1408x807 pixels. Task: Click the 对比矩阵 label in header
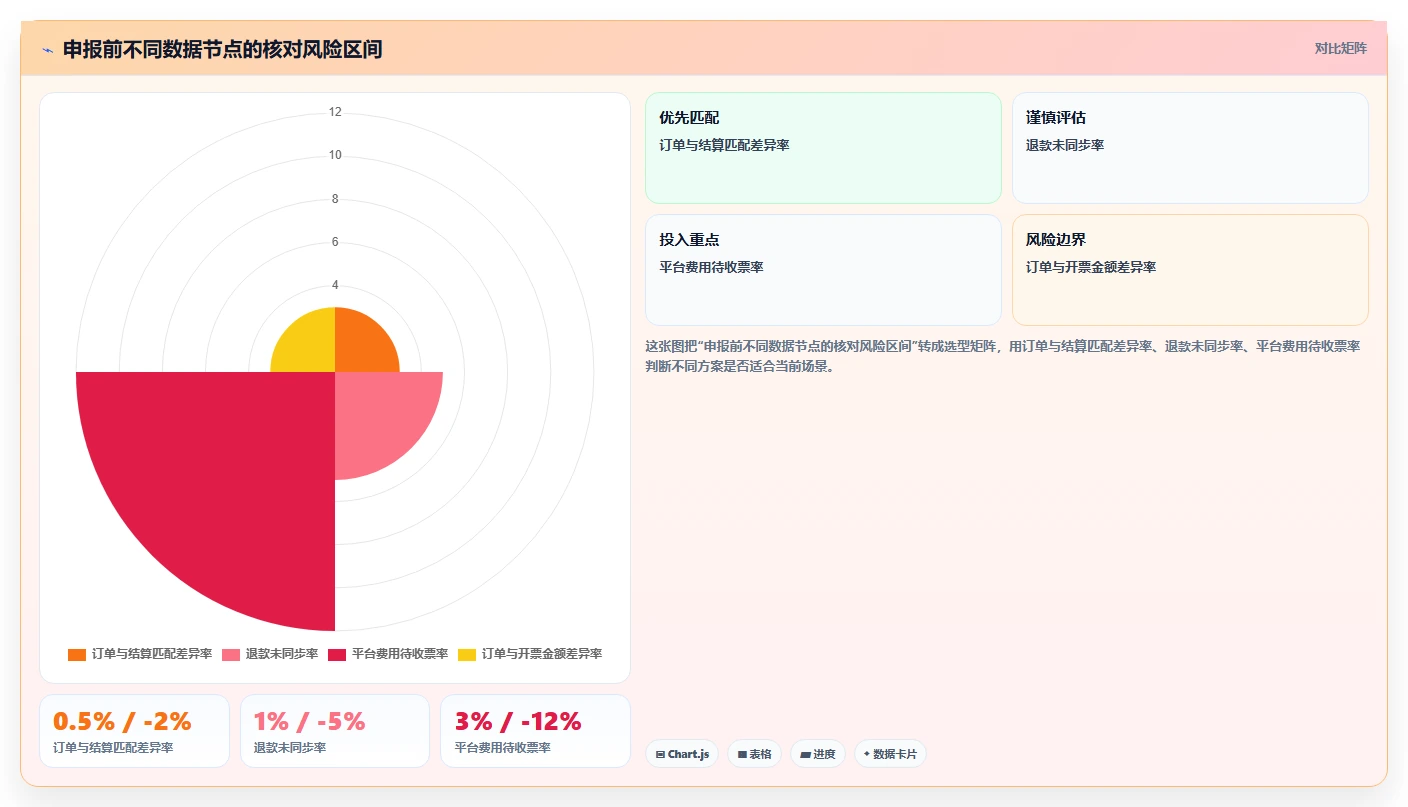[x=1340, y=48]
